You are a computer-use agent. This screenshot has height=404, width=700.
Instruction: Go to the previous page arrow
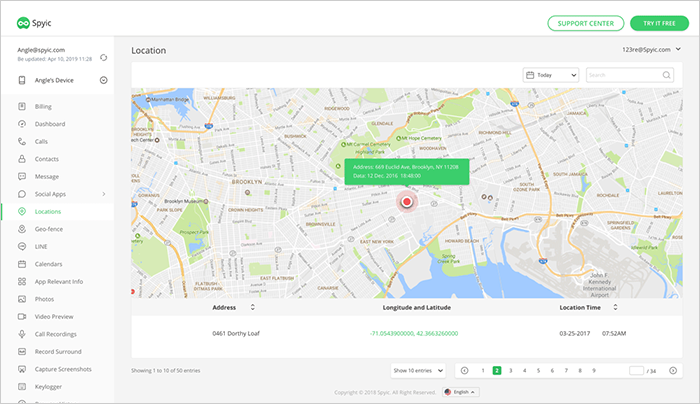tap(464, 371)
